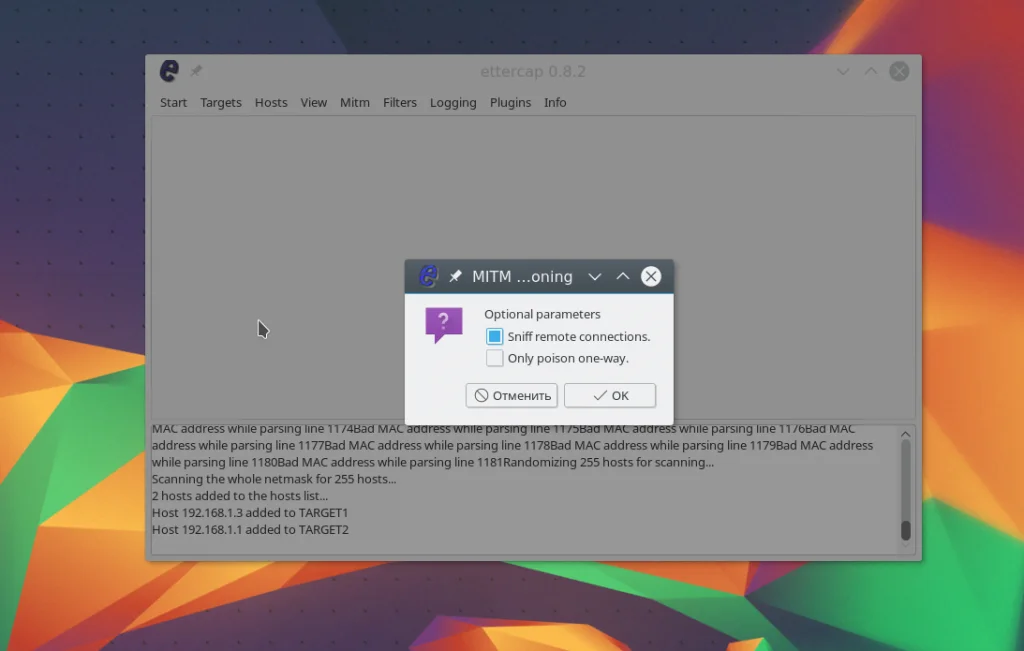Click log line 'Host 192.168.1.3 added to TARGET1'
Screen dimensions: 1024x651
[x=250, y=513]
